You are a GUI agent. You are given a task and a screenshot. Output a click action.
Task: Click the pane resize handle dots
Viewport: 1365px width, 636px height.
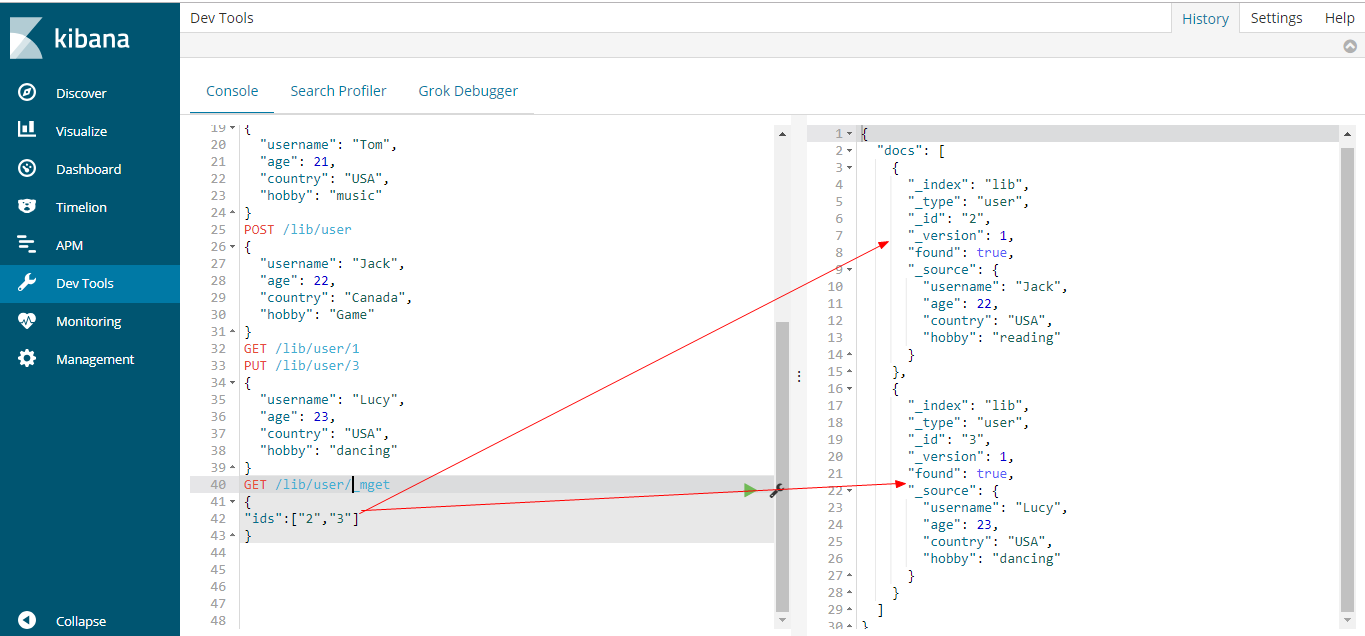point(798,376)
